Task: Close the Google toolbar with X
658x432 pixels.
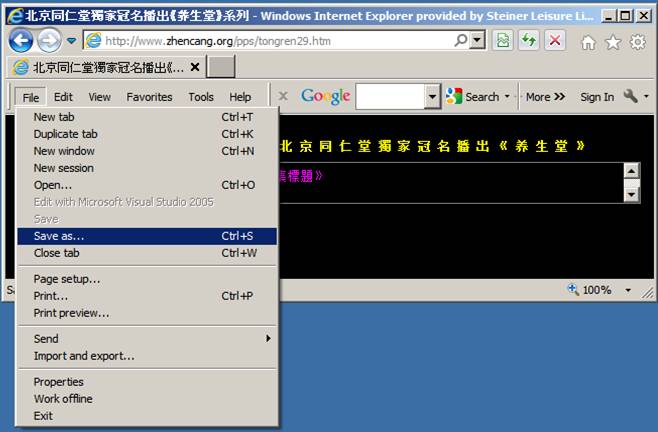Action: 283,96
